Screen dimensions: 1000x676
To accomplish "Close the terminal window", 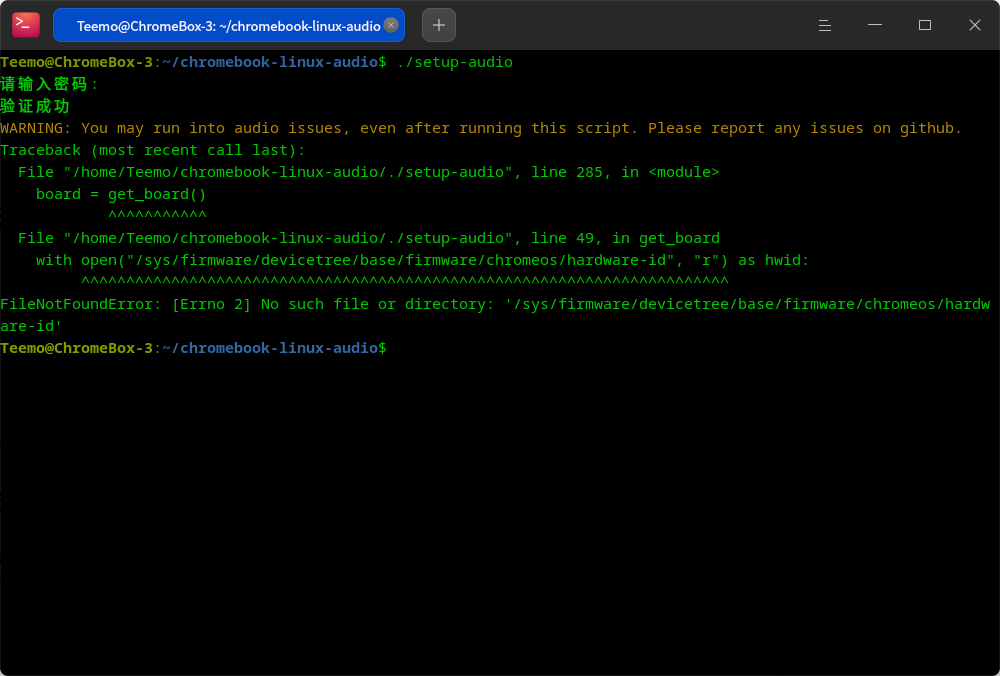I will [x=974, y=25].
